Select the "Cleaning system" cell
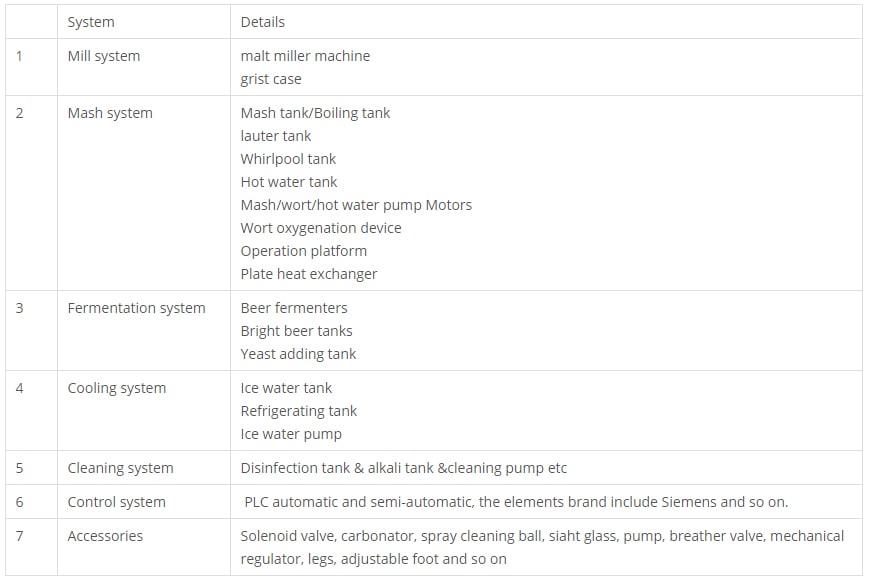Viewport: 869px width, 581px height. [120, 468]
